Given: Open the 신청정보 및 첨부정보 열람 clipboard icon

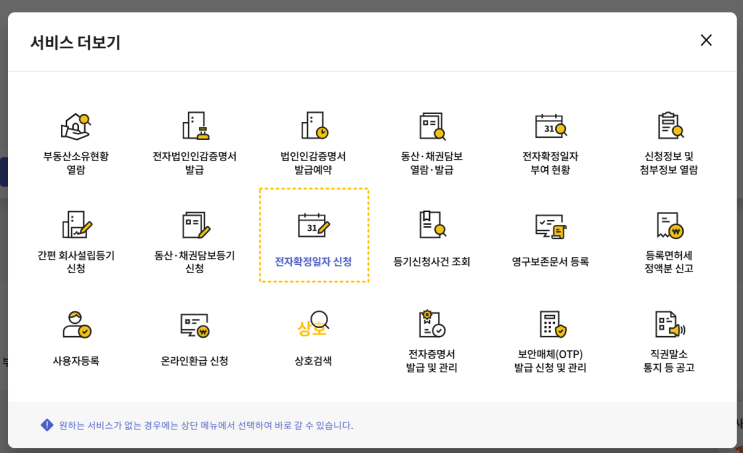Looking at the screenshot, I should [x=670, y=126].
